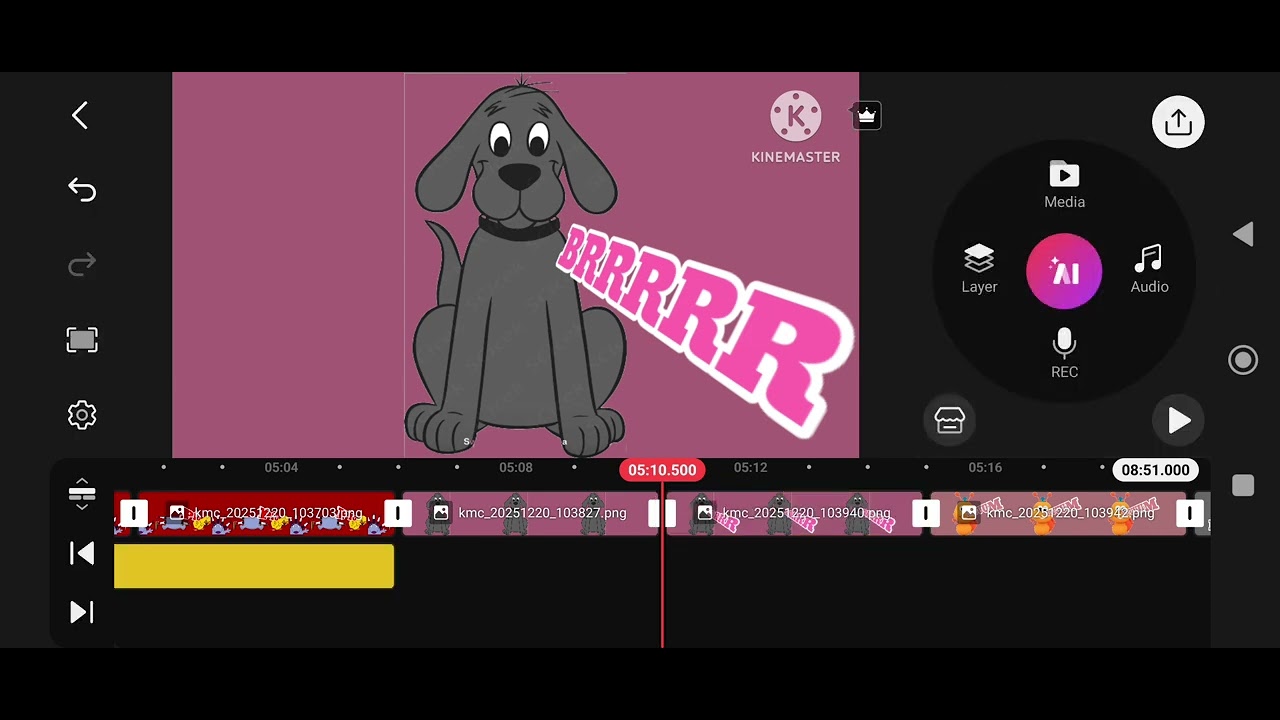Tap Android recents square button
The image size is (1280, 720).
point(1243,486)
